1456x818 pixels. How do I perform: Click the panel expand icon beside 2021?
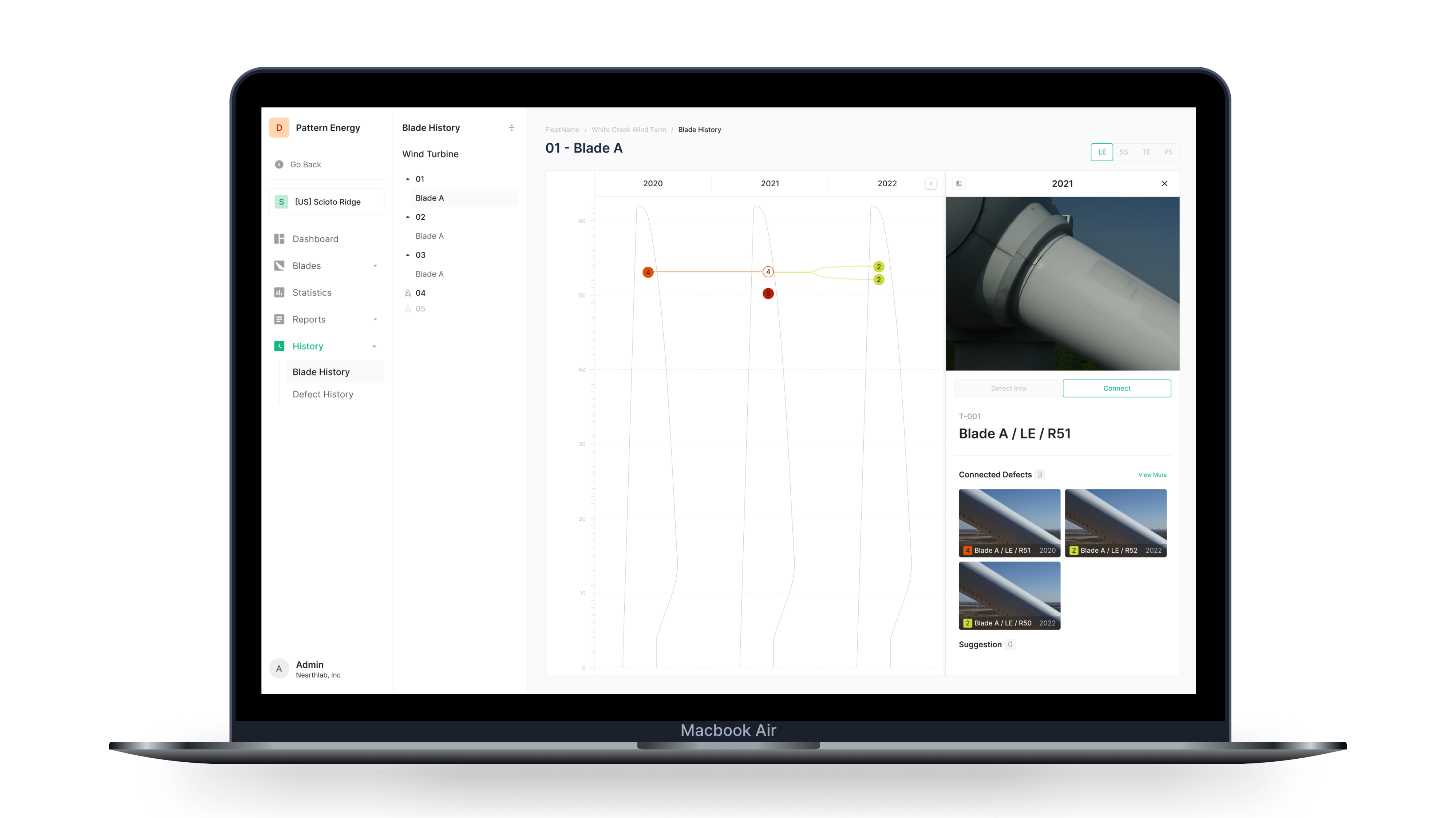pyautogui.click(x=959, y=184)
